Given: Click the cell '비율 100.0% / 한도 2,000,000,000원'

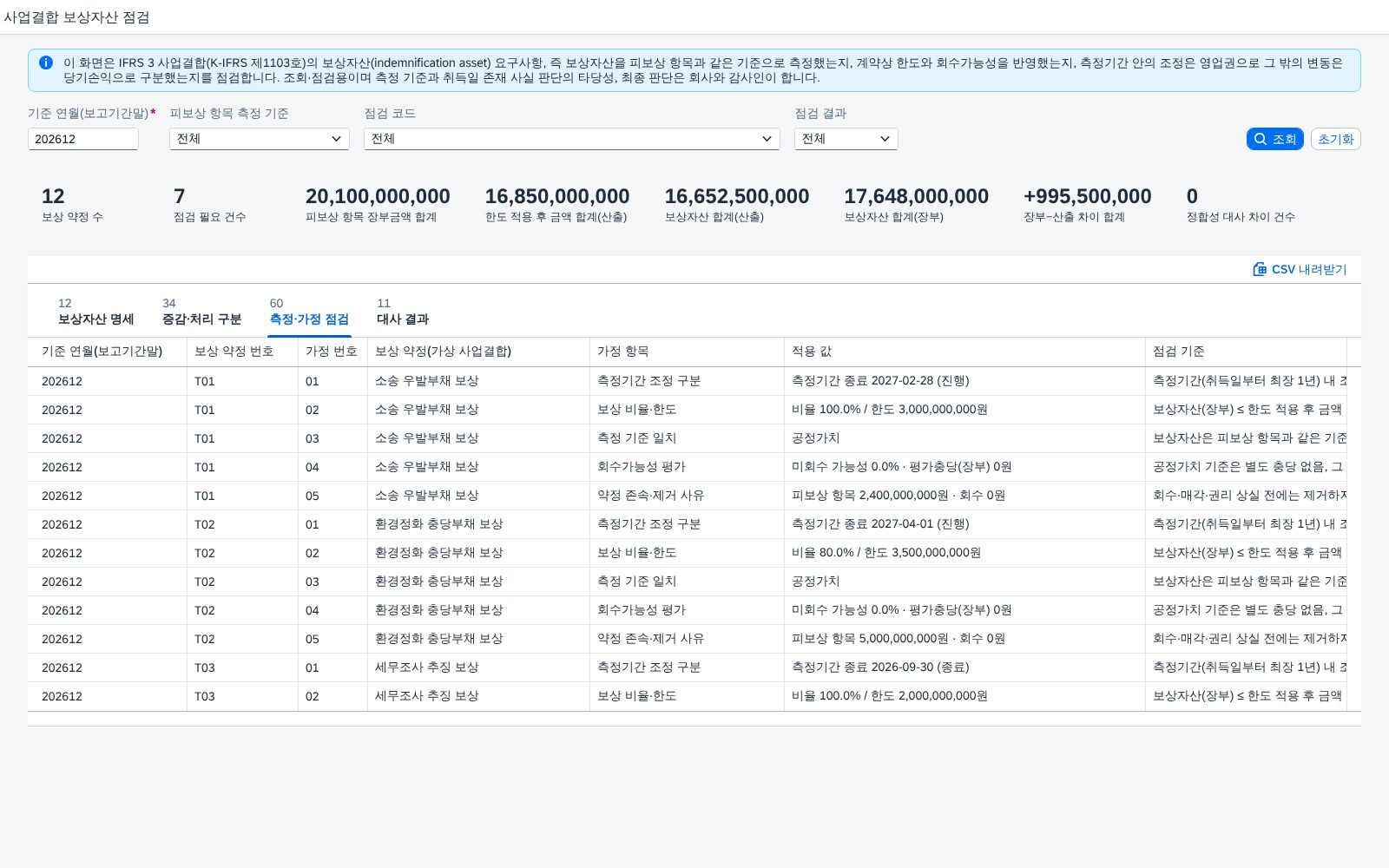Looking at the screenshot, I should pos(964,696).
